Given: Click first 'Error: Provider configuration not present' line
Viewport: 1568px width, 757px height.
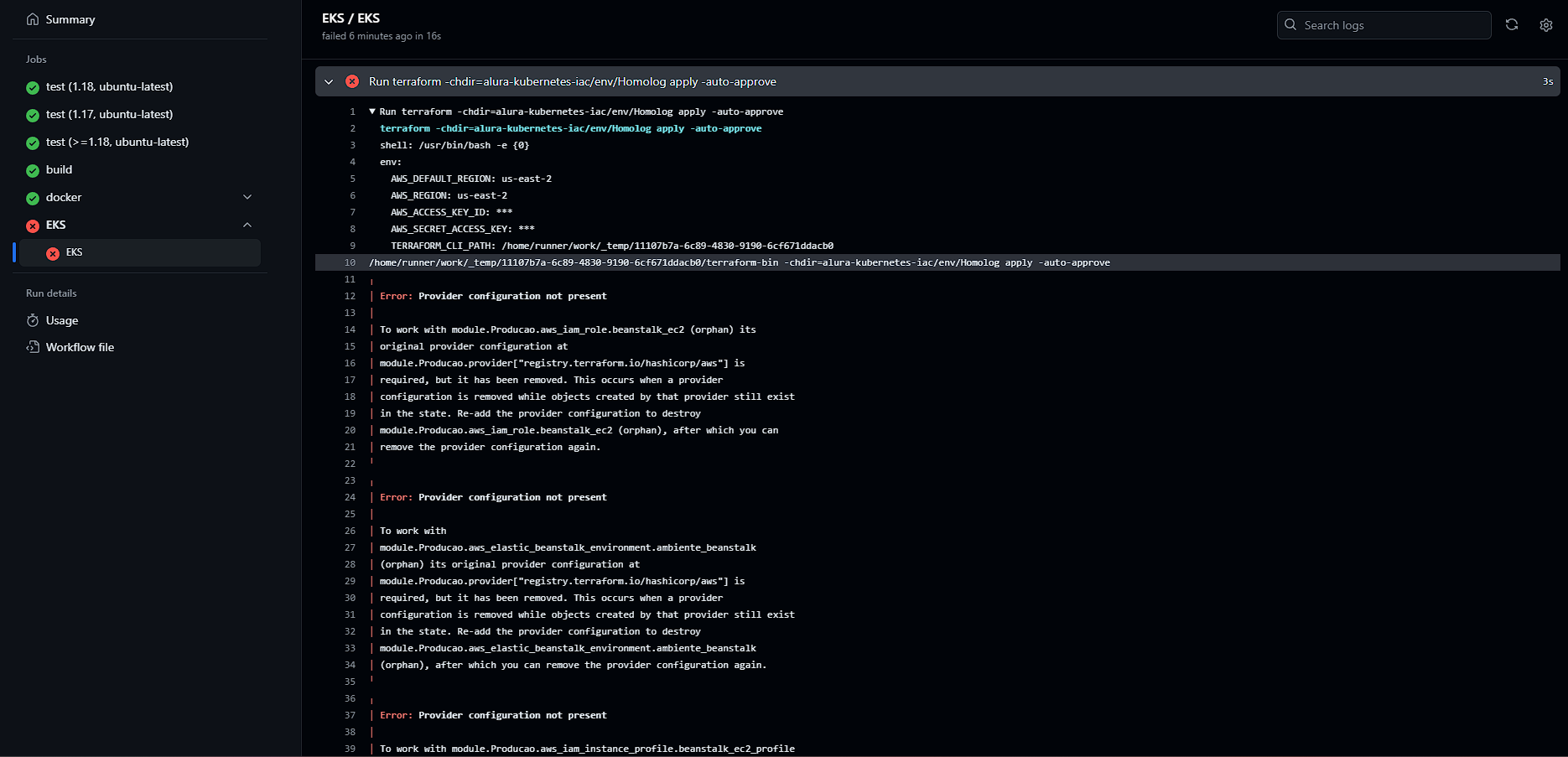Looking at the screenshot, I should [493, 296].
